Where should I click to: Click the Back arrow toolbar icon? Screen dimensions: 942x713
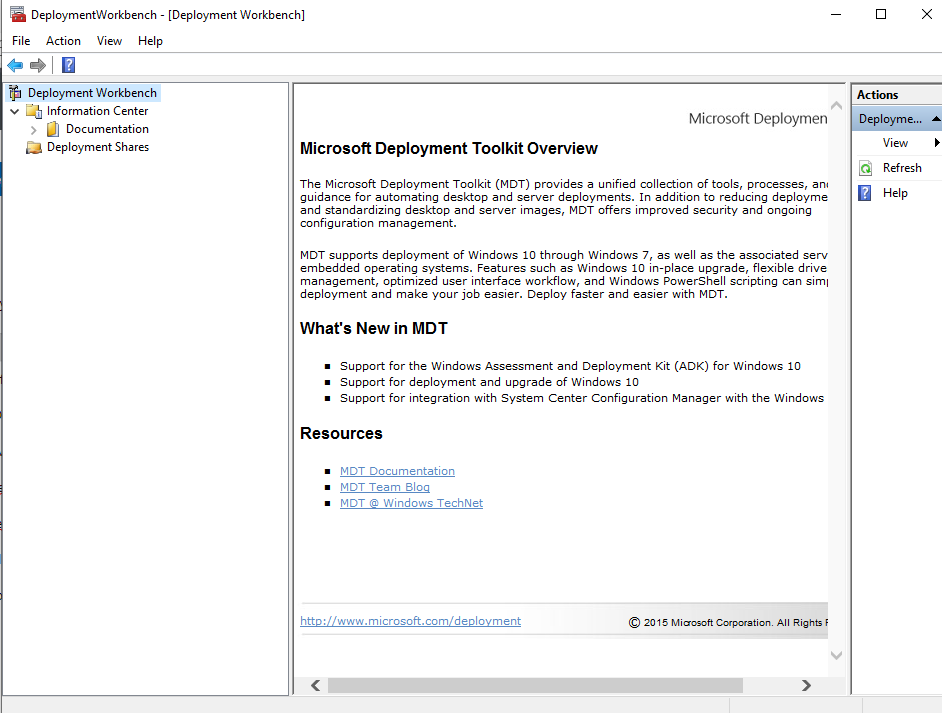[15, 65]
